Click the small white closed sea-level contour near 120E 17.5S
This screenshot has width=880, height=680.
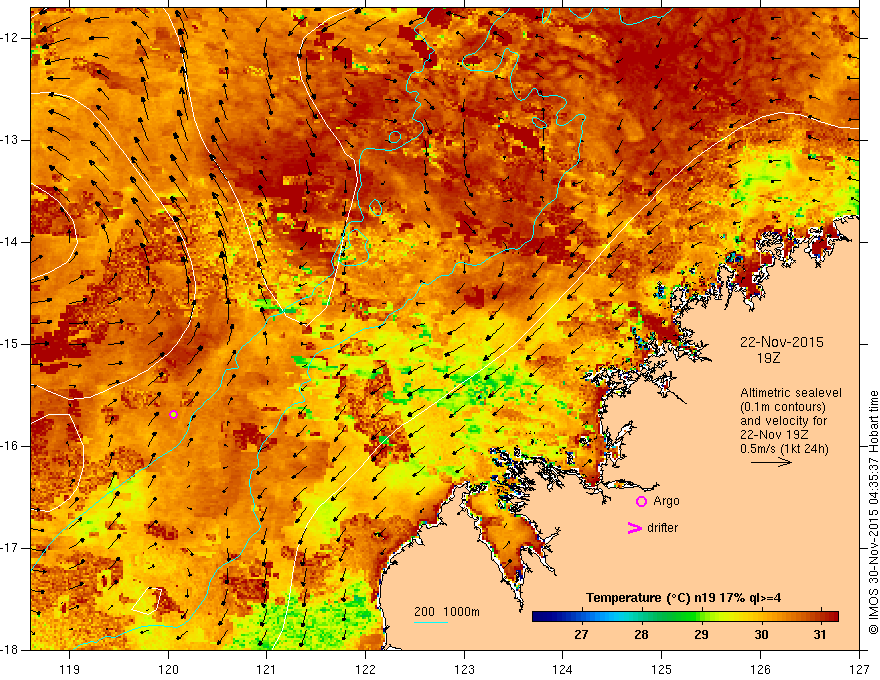click(147, 601)
